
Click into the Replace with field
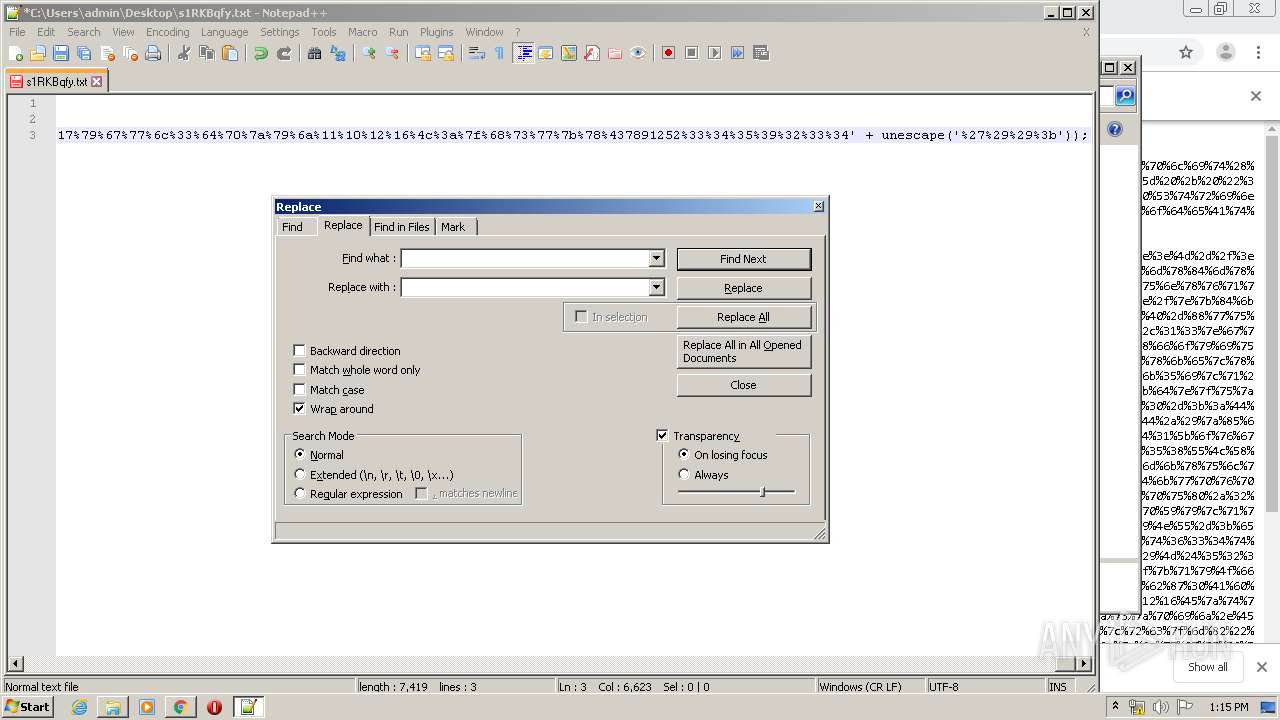(x=525, y=287)
